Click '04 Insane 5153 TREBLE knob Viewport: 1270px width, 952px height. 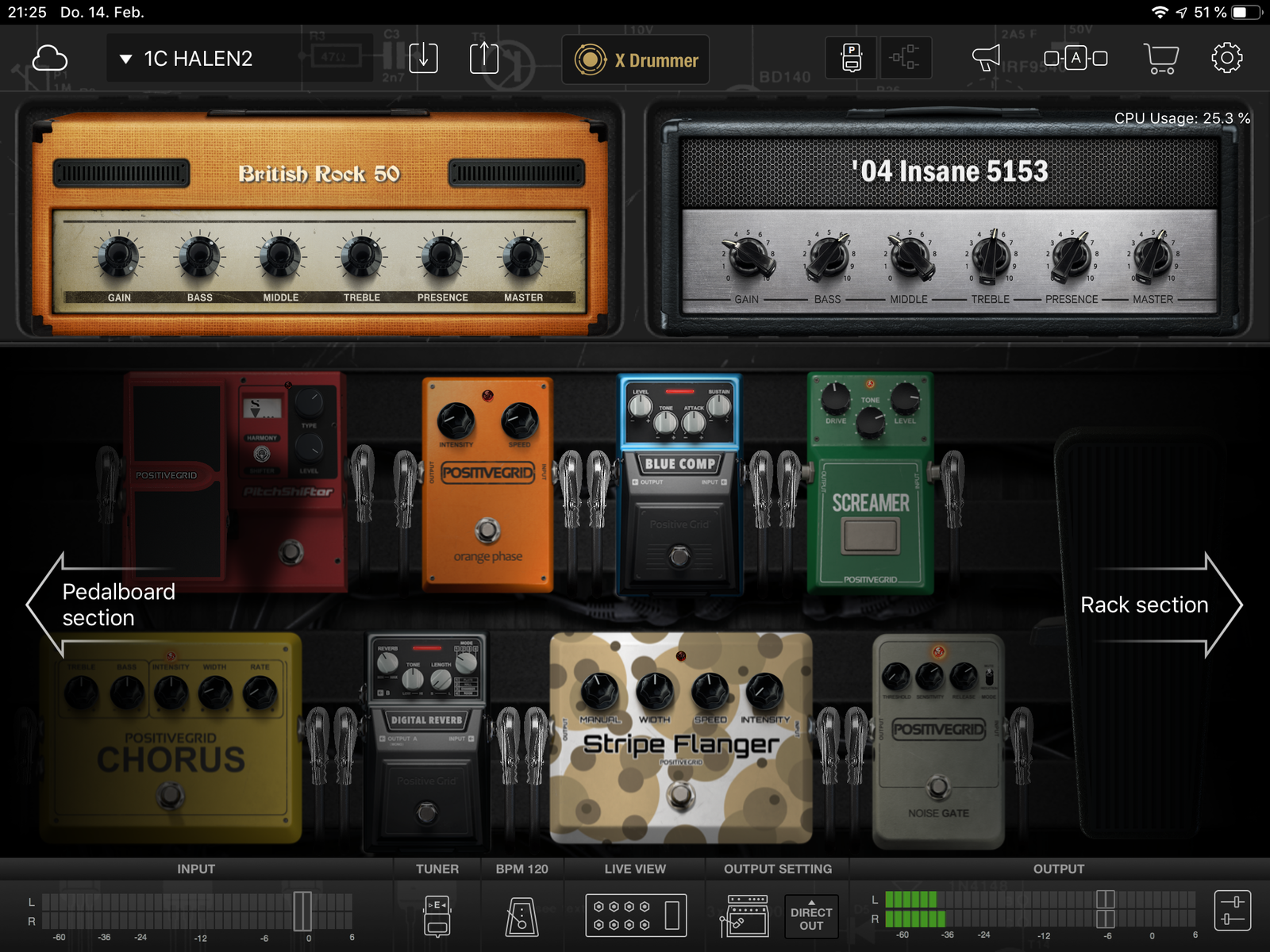pyautogui.click(x=991, y=256)
